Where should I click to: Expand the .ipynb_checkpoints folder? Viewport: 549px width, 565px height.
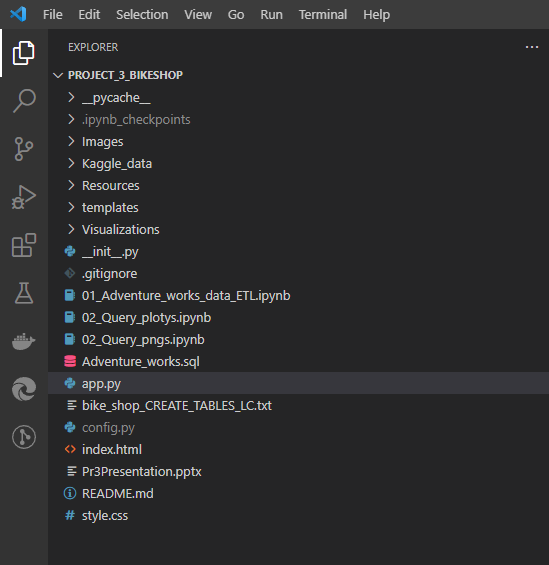[71, 119]
